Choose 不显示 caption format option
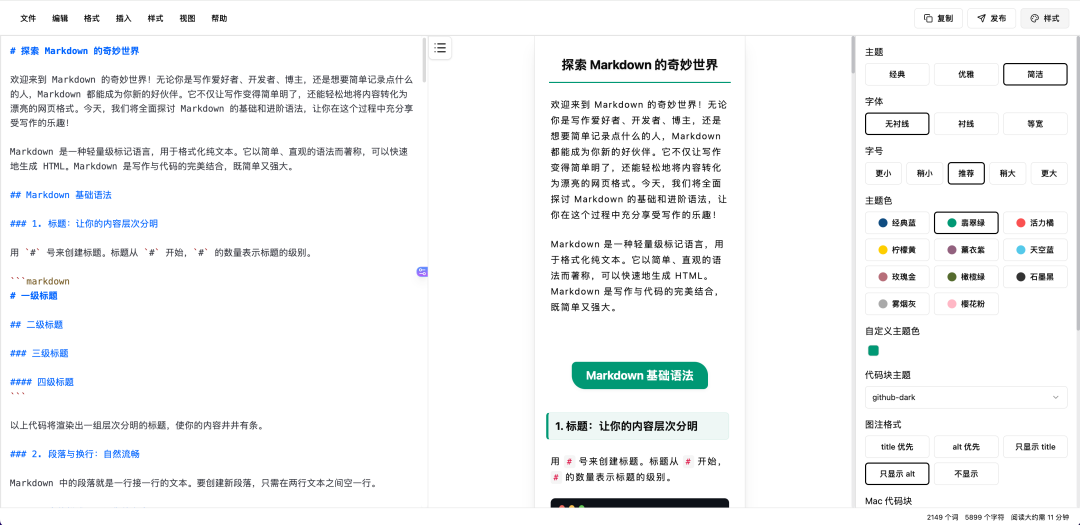Screen dimensions: 1080x525 coord(966,473)
